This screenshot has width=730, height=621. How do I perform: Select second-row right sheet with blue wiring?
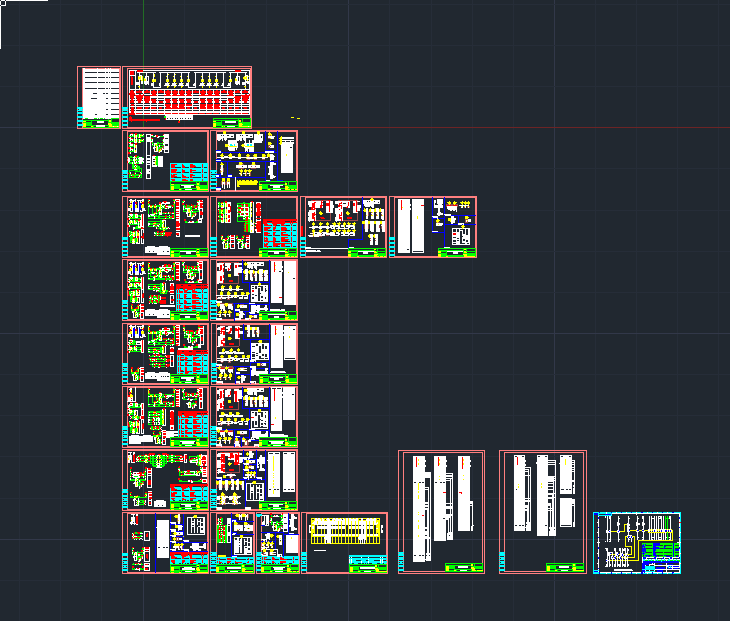[254, 160]
